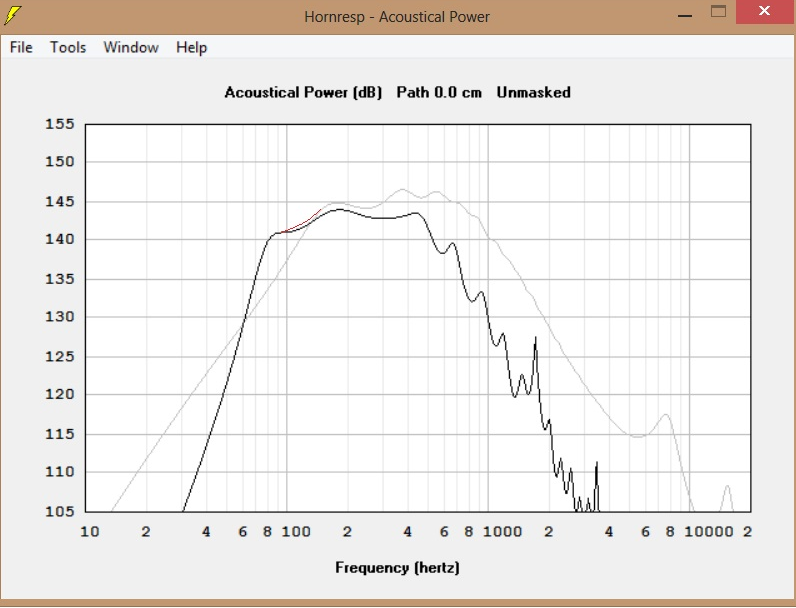This screenshot has height=608, width=796.
Task: Click the window title 'Hornresp - Acoustical Power'
Action: click(397, 17)
